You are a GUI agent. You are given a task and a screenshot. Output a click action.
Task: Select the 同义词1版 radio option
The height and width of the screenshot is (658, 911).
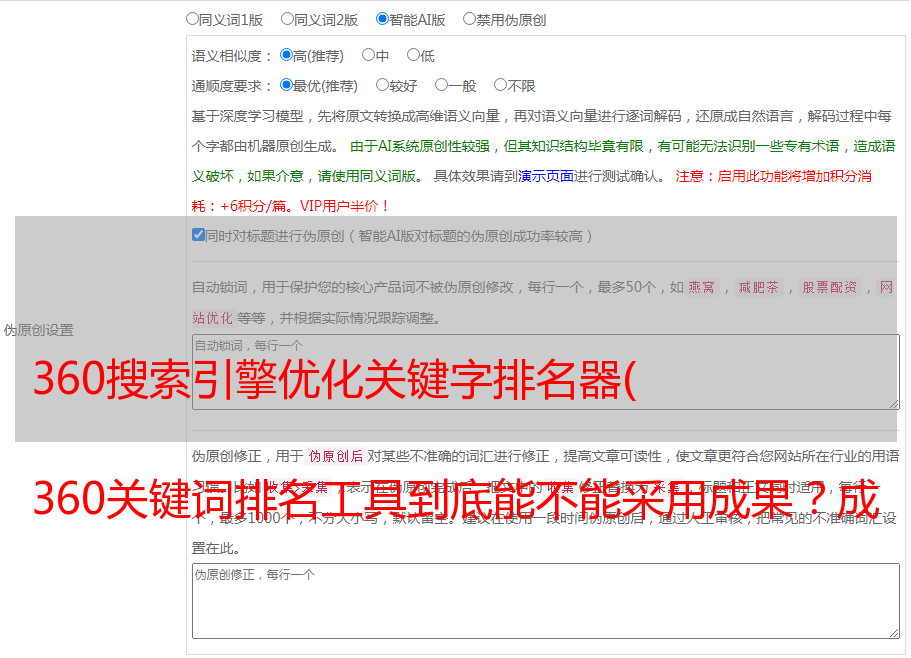192,19
